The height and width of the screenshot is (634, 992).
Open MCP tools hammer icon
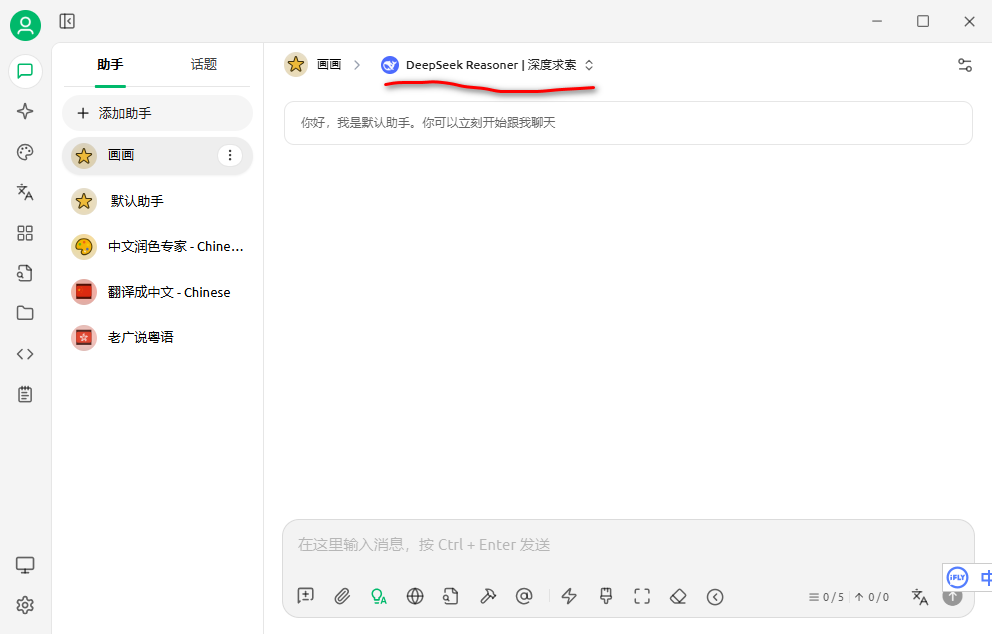tap(488, 596)
